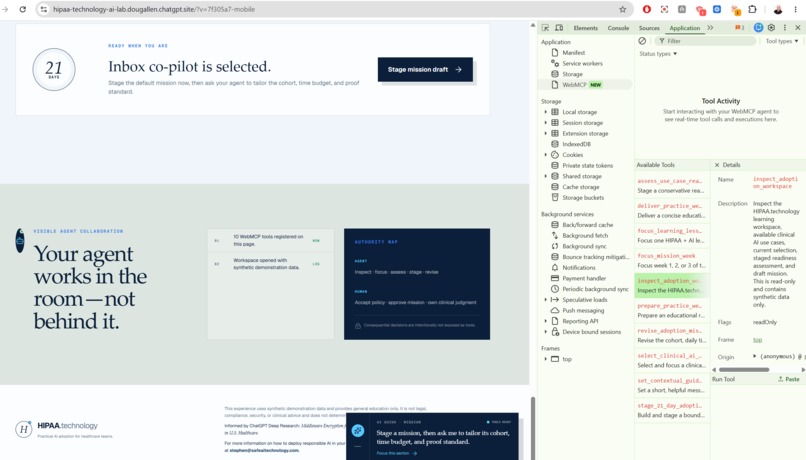The image size is (806, 460).
Task: Switch to the Sources tab
Action: [649, 28]
